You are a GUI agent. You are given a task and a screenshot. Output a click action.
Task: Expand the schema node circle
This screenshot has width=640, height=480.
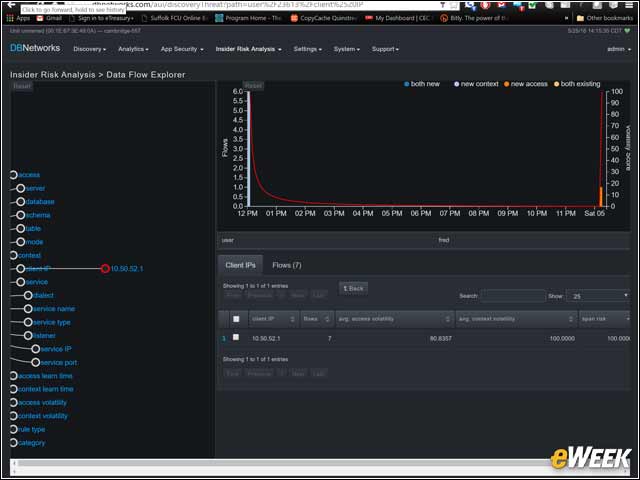20,215
